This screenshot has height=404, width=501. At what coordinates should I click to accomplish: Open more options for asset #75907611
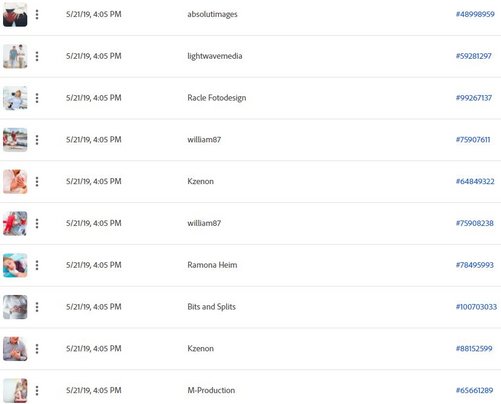click(37, 140)
